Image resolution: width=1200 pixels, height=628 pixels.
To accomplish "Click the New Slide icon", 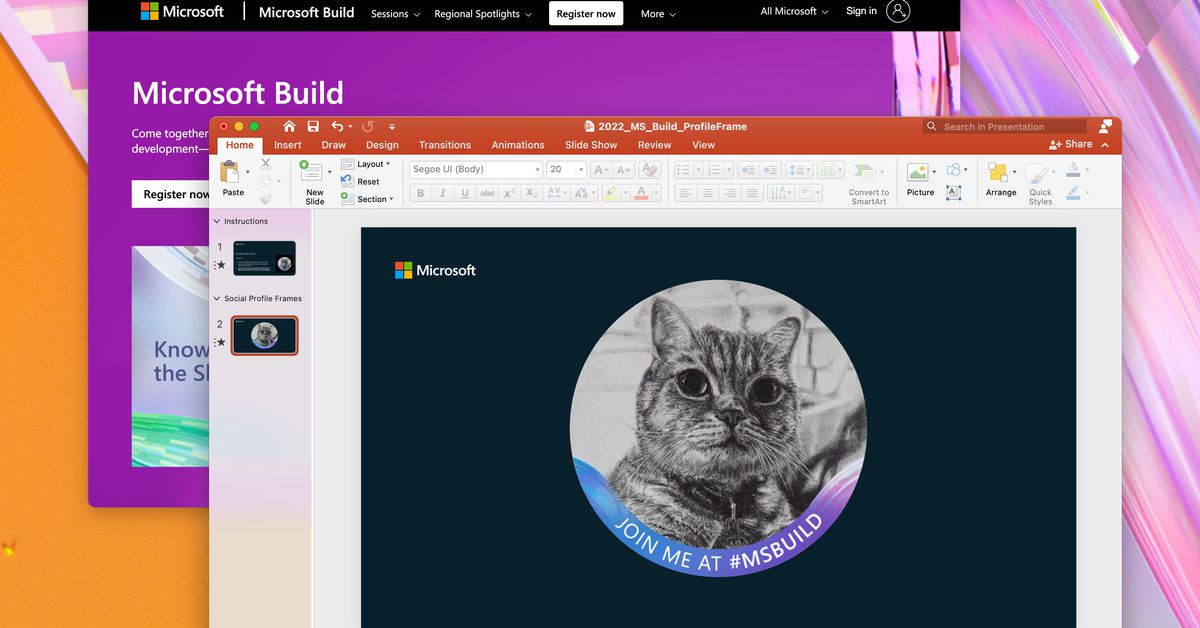I will tap(311, 171).
